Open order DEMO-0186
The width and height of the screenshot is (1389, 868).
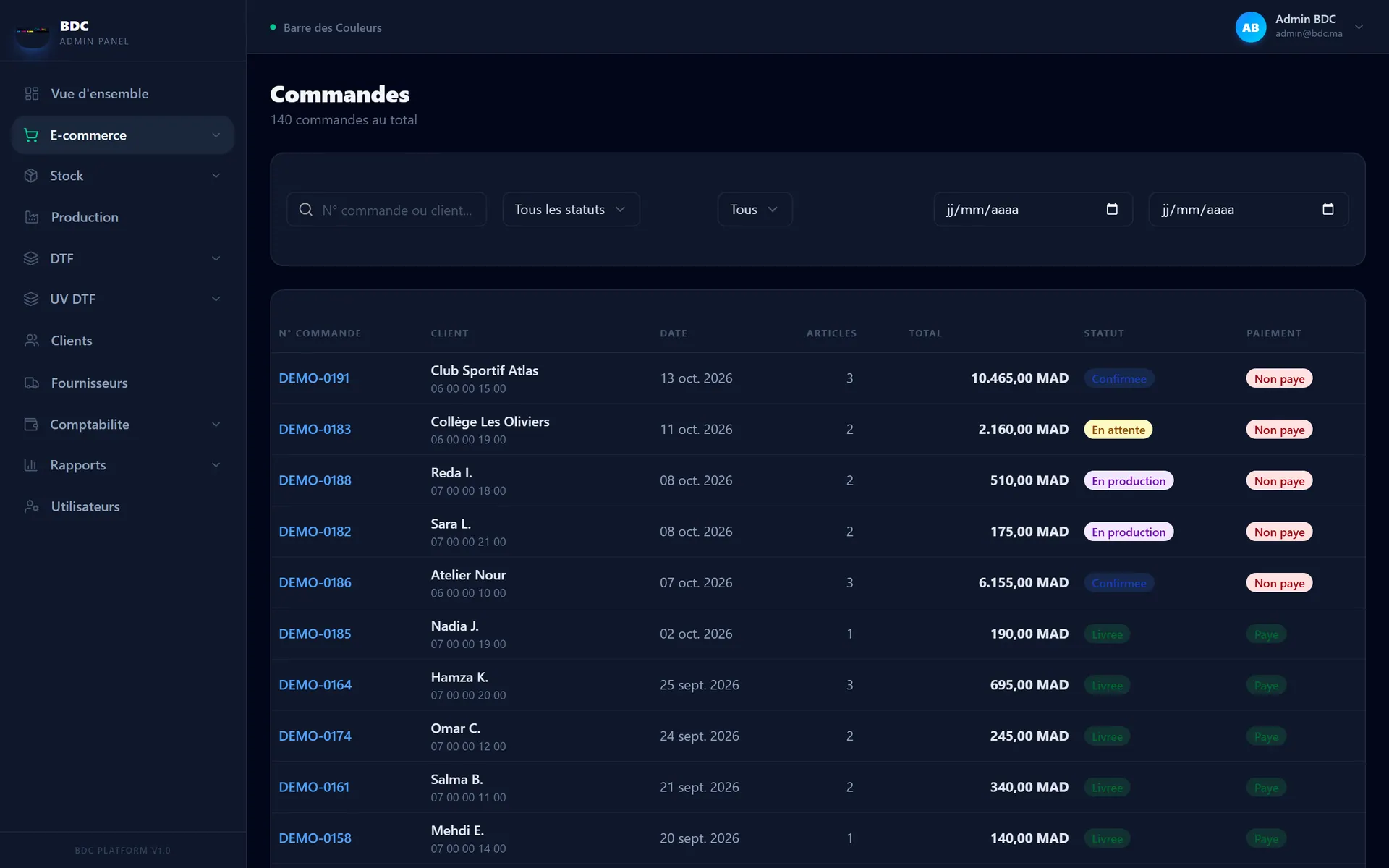coord(315,583)
